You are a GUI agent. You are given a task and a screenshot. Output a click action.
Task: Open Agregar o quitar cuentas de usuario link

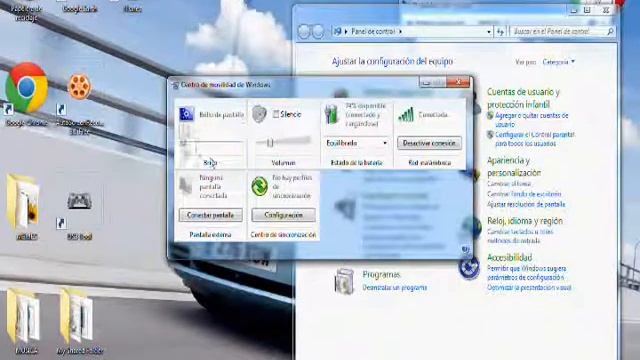pos(531,120)
